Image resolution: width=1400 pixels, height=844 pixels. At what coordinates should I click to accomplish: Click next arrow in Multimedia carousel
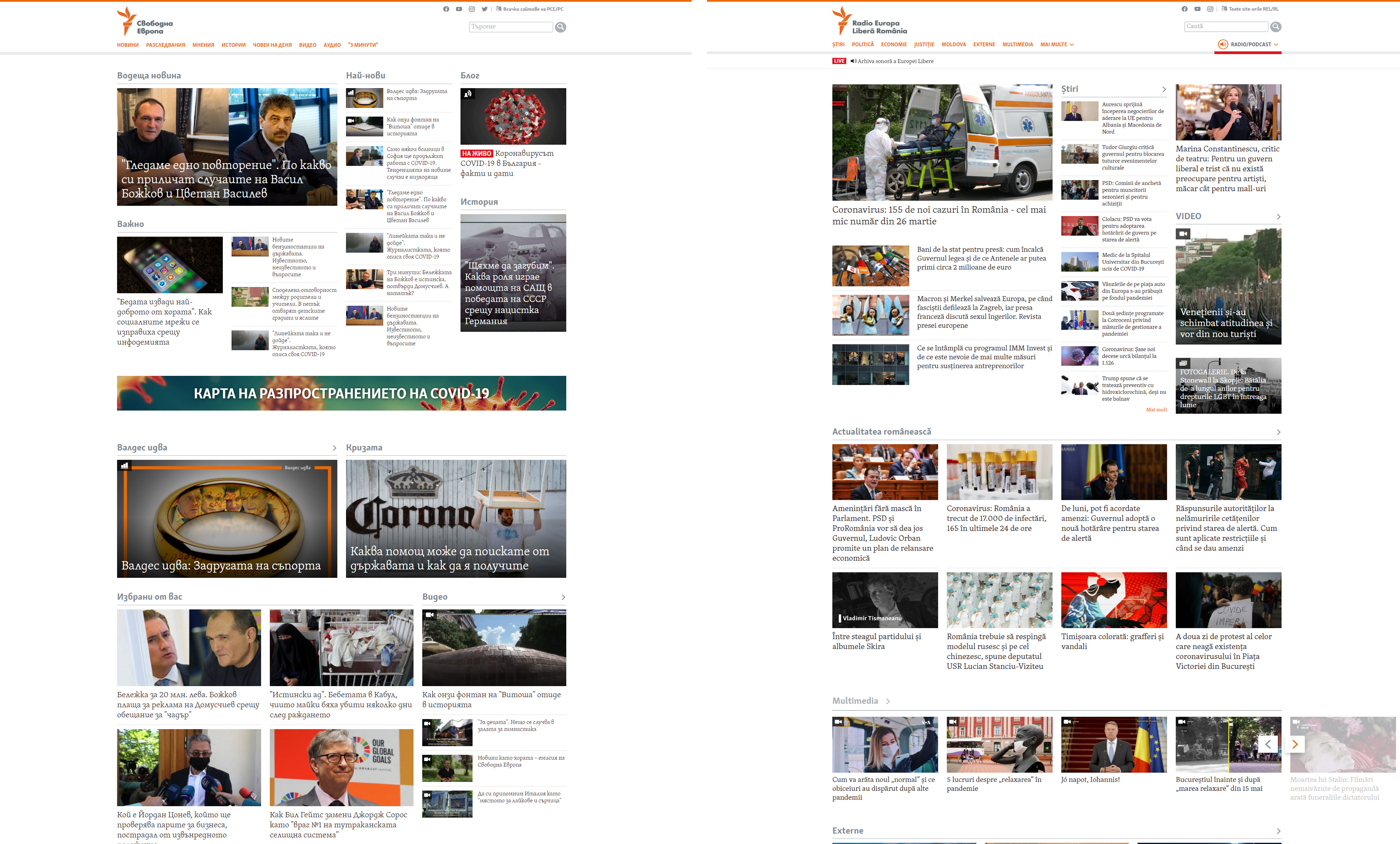pos(1295,744)
